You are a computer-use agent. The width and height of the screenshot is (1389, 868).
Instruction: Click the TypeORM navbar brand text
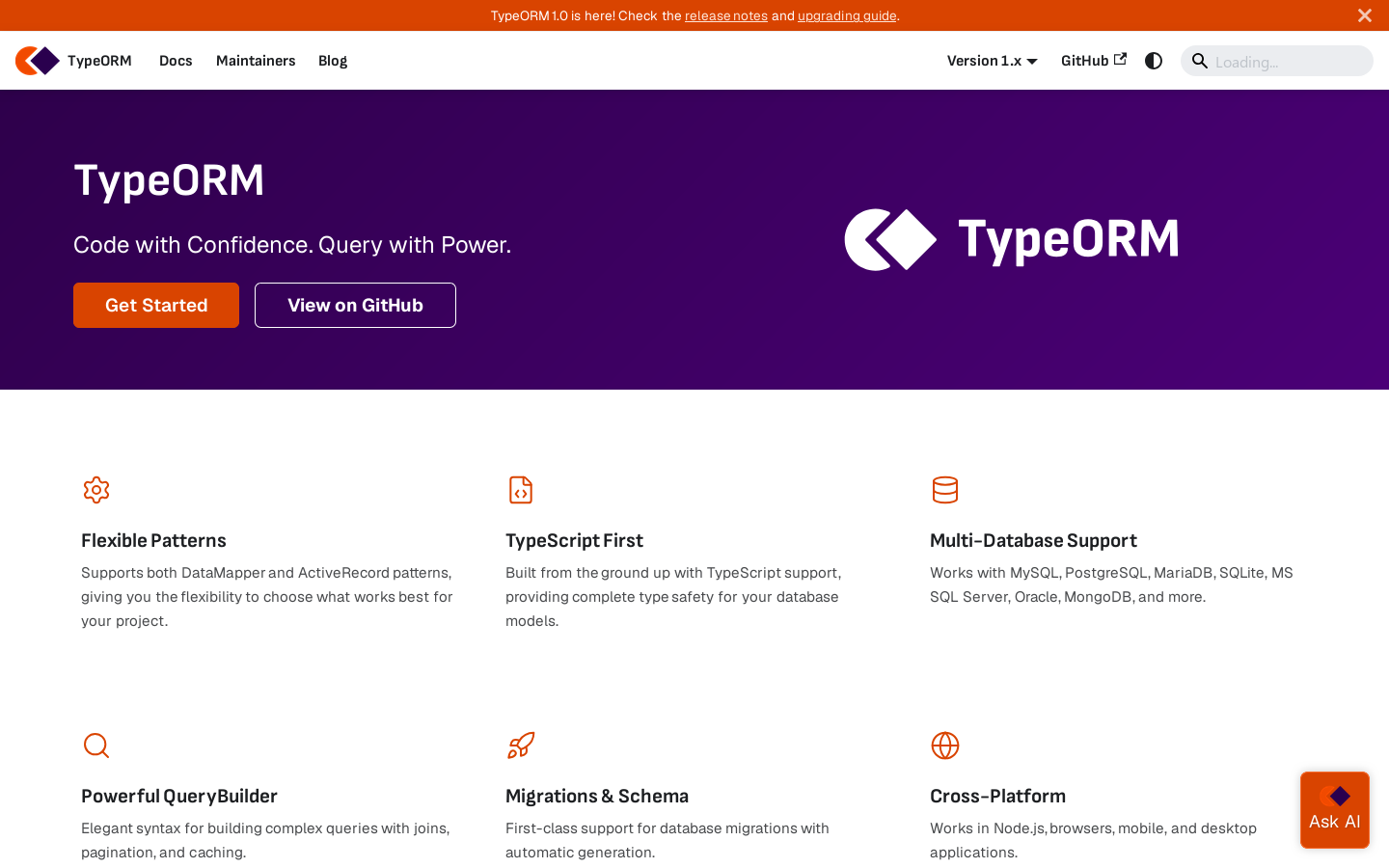[x=99, y=61]
